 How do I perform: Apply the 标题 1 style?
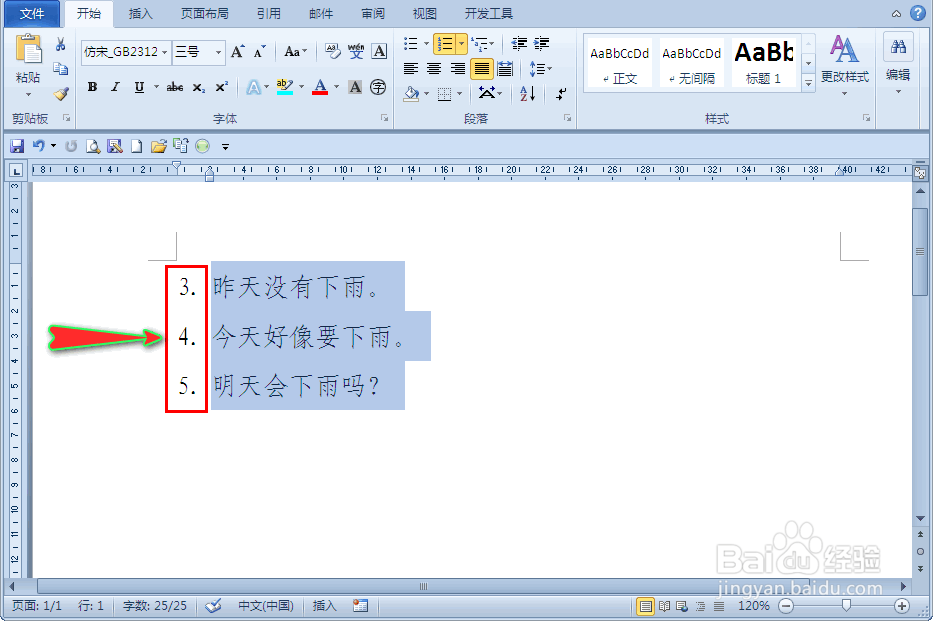coord(764,62)
